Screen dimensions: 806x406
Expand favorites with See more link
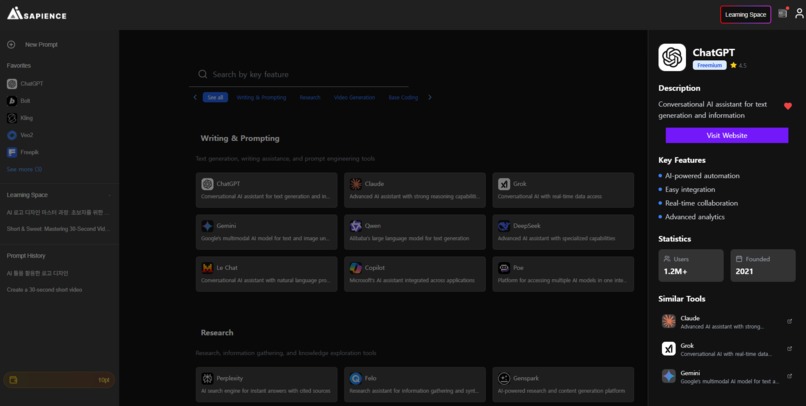click(x=24, y=170)
